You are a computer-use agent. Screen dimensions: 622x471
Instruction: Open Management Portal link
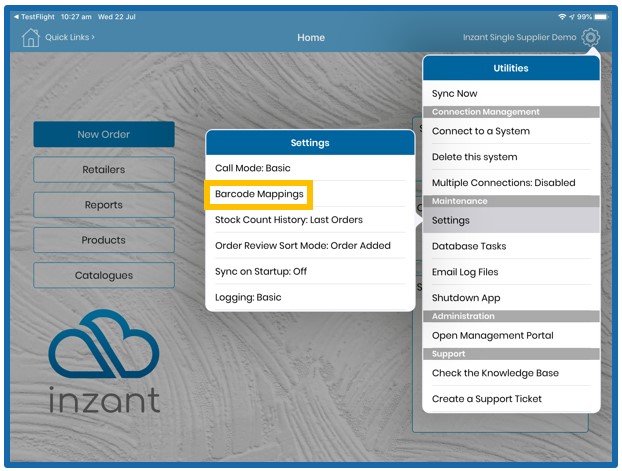click(511, 335)
